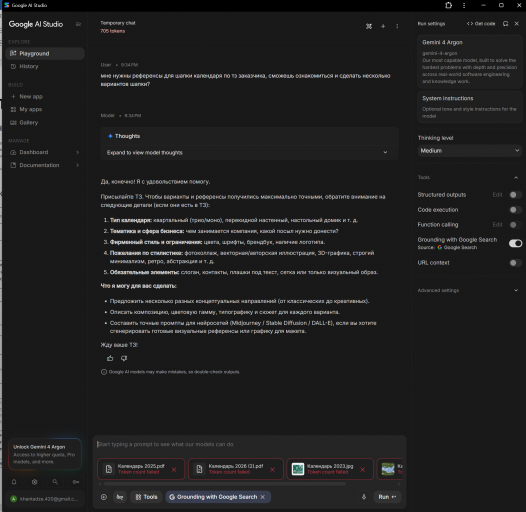The width and height of the screenshot is (526, 512).
Task: Open notifications bell icon
Action: tap(14, 482)
